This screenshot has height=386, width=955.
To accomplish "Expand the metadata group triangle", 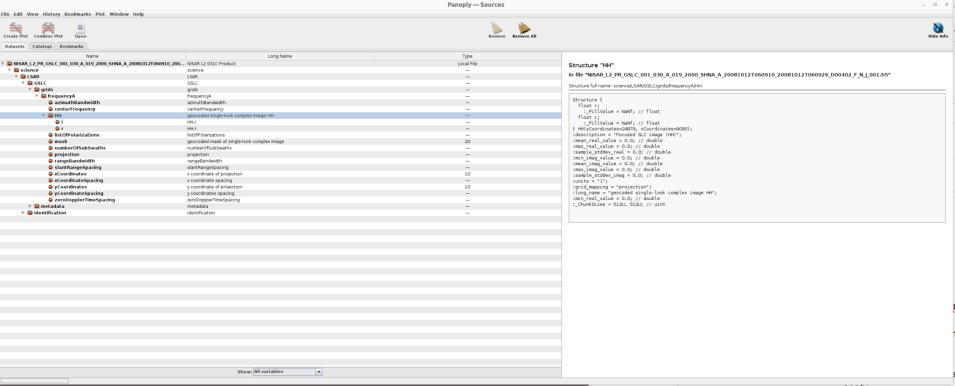I will coord(30,206).
